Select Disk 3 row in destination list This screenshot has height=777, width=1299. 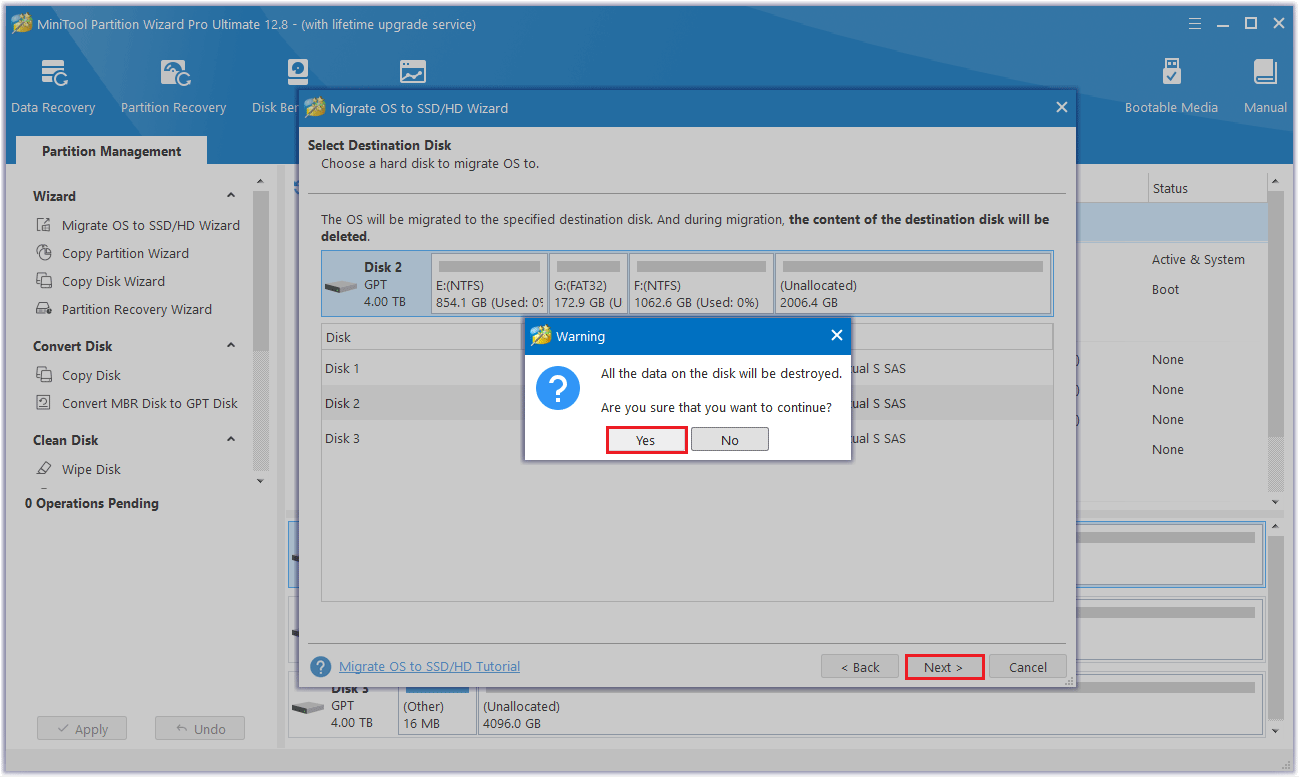(687, 438)
